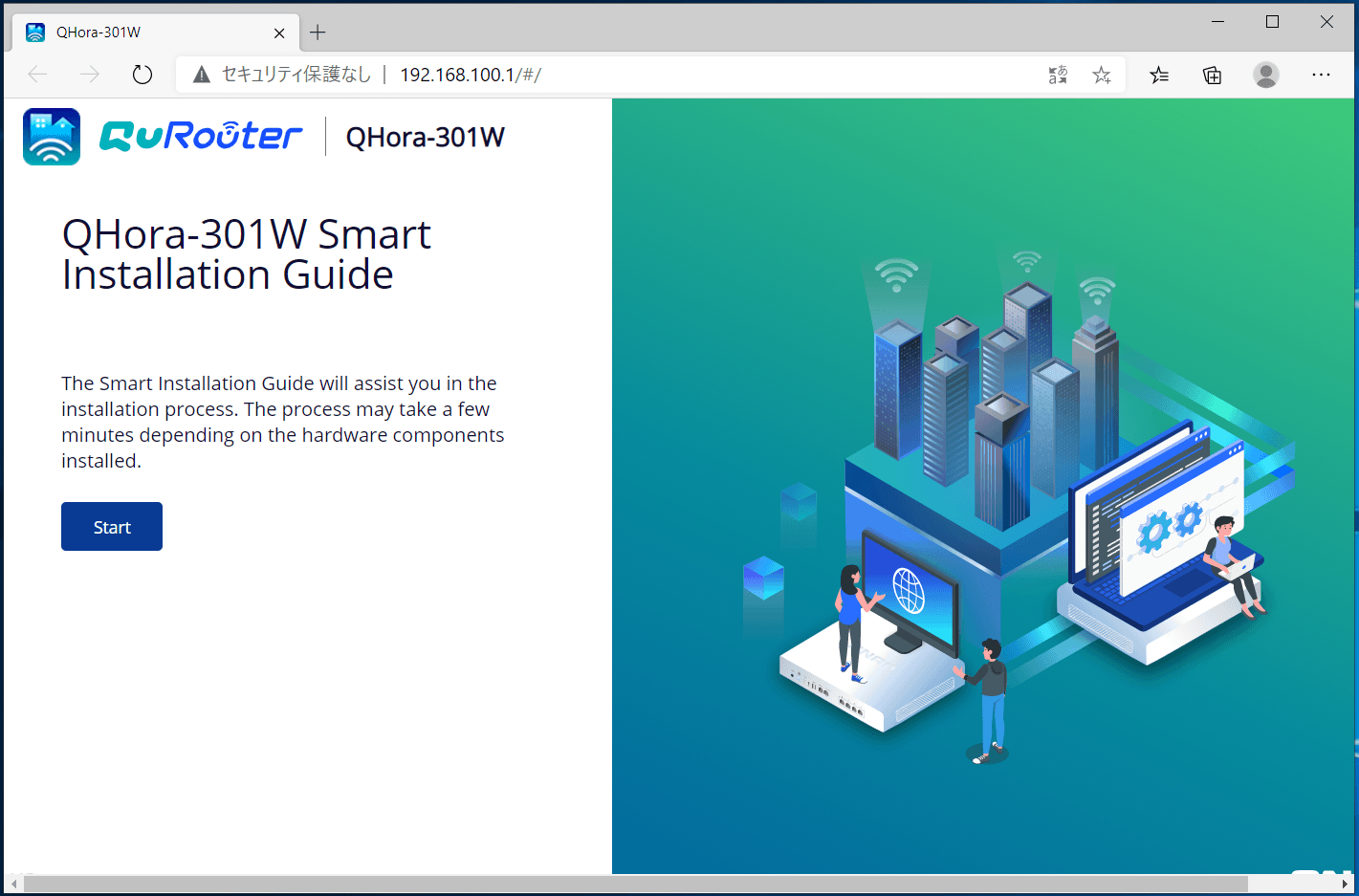Click the scrollbar left arrow
Image resolution: width=1359 pixels, height=896 pixels.
point(13,885)
